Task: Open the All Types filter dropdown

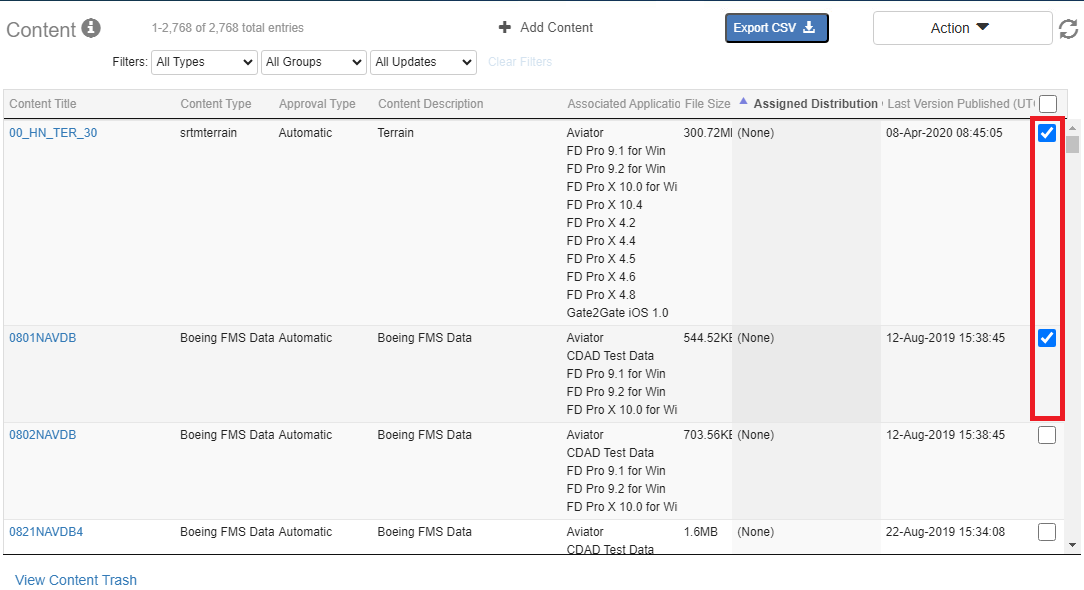Action: coord(204,62)
